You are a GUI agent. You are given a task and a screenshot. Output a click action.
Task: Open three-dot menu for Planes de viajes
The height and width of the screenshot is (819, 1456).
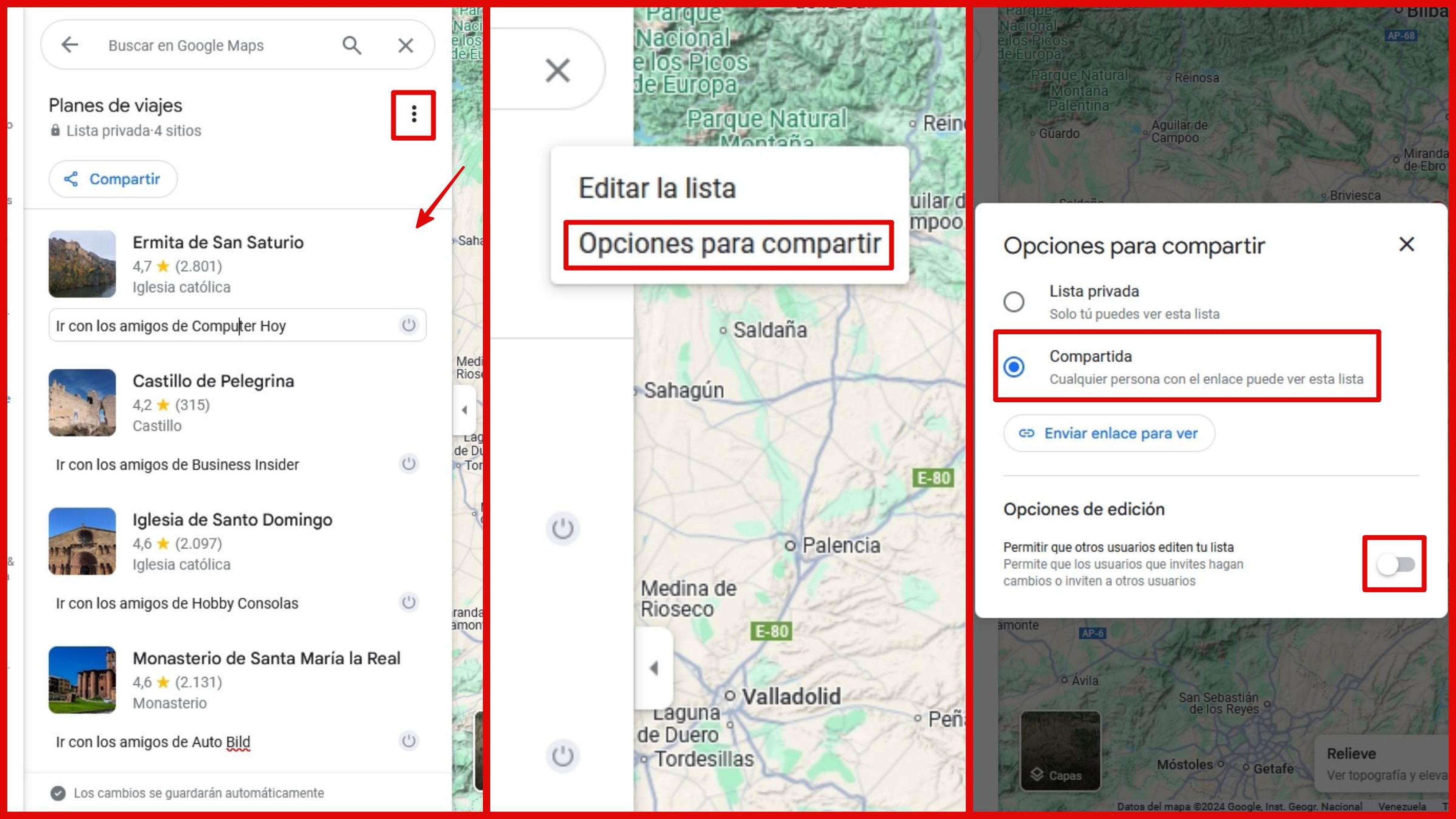414,114
